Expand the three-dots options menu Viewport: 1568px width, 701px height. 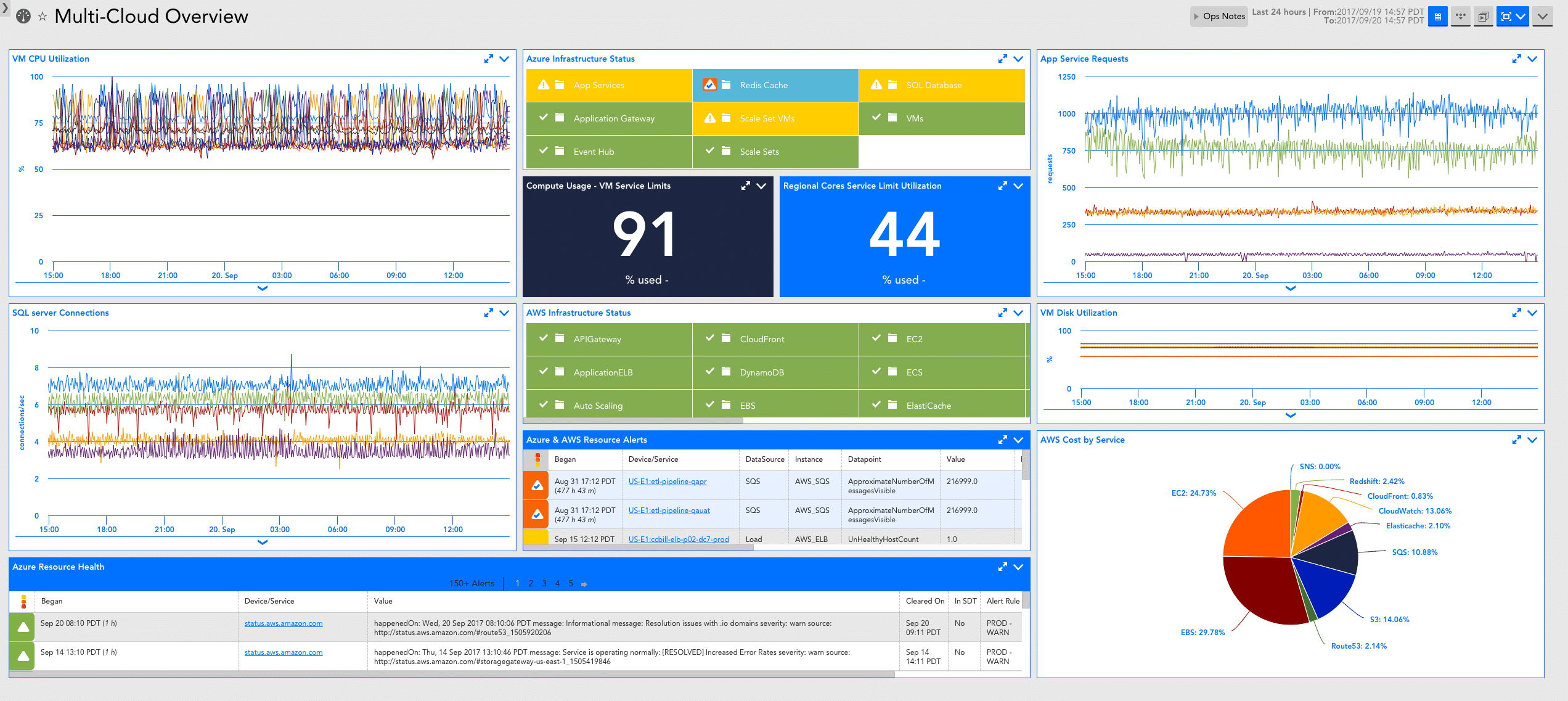point(1460,16)
